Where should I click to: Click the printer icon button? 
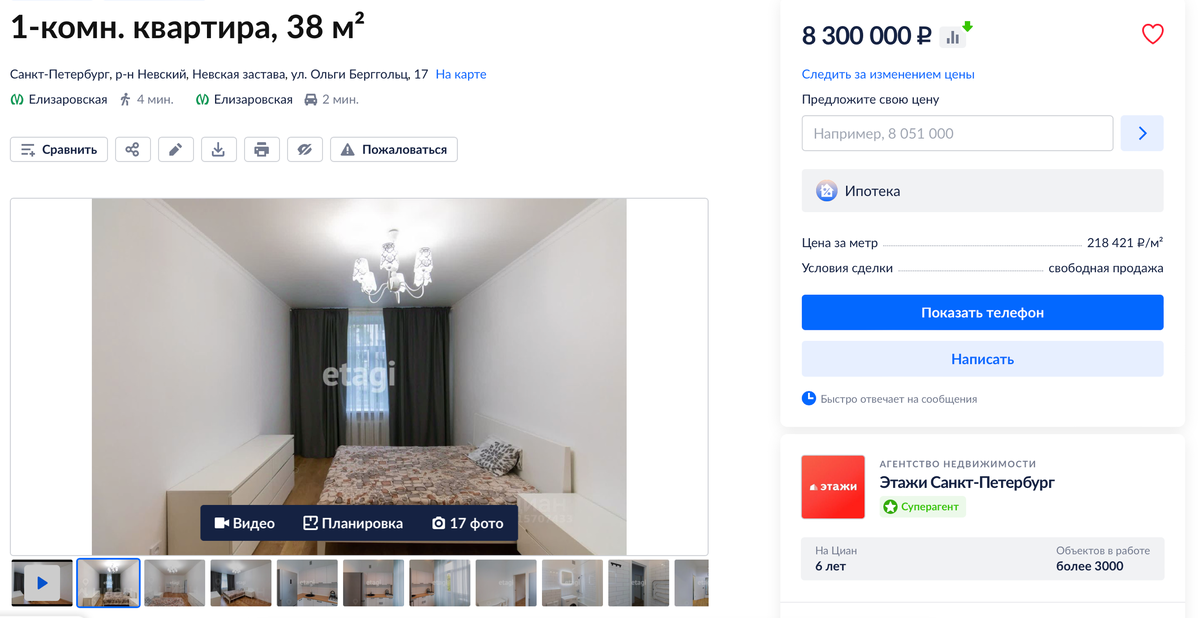coord(261,150)
